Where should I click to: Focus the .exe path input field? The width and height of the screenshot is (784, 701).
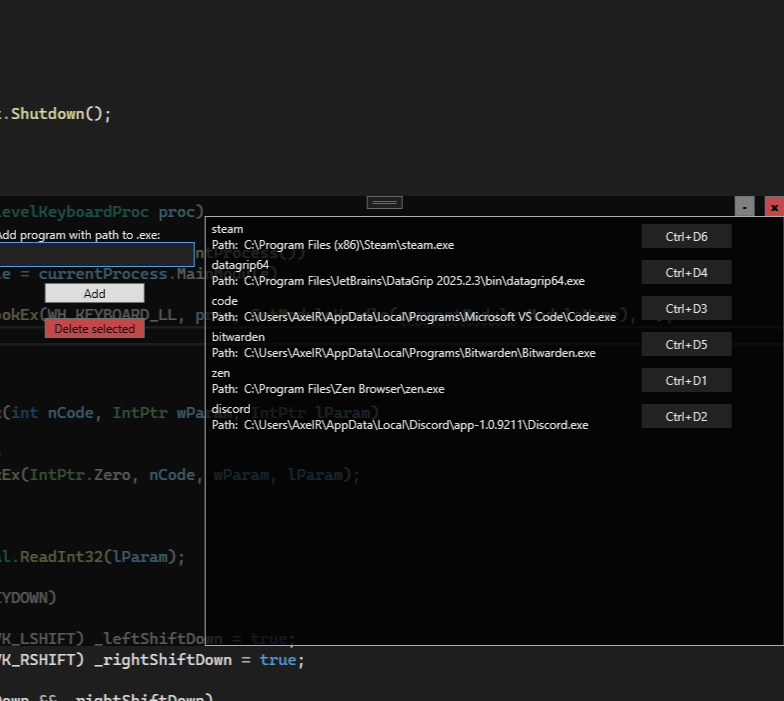coord(96,254)
